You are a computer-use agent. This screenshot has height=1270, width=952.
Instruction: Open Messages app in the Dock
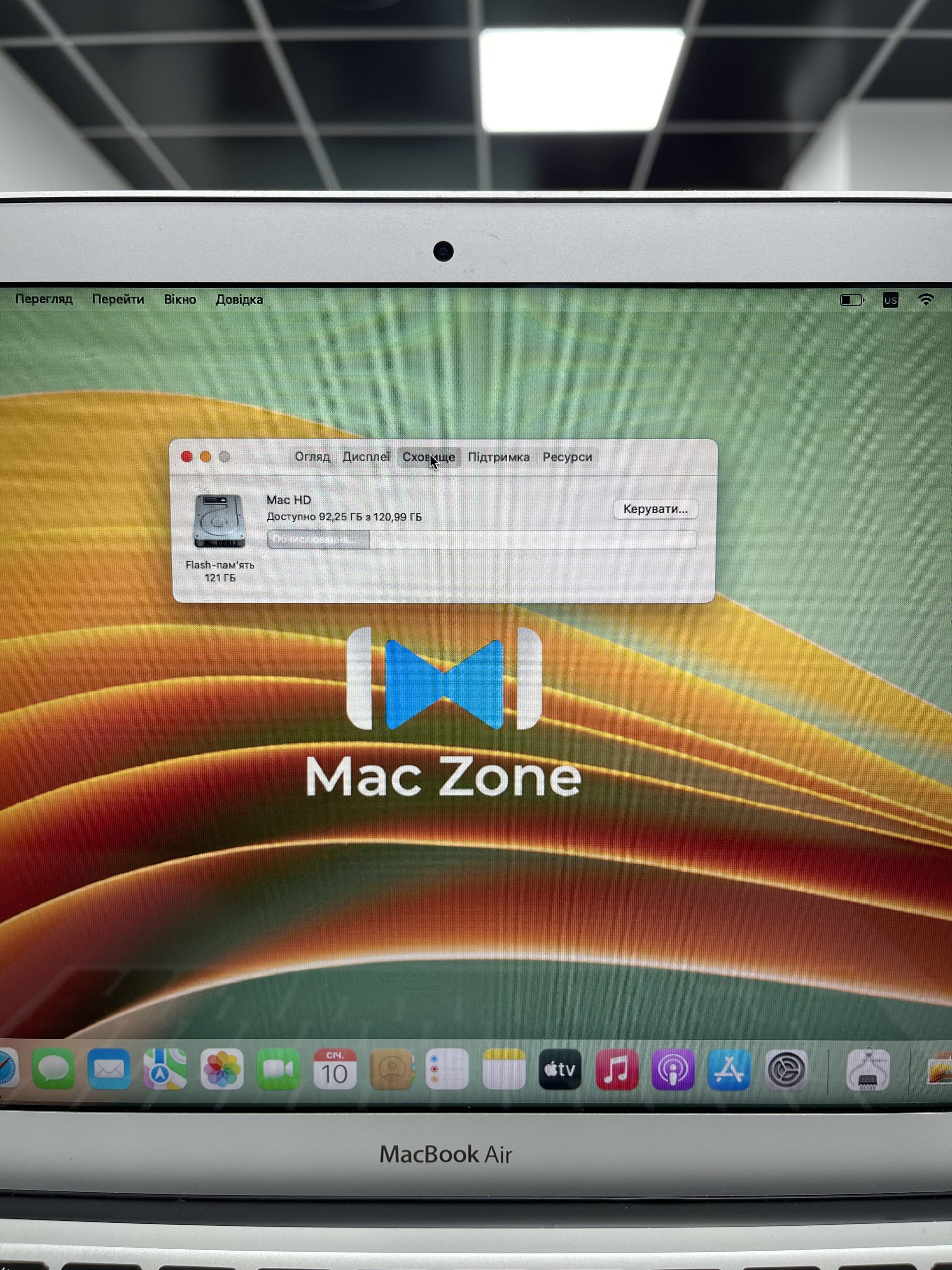point(54,1069)
